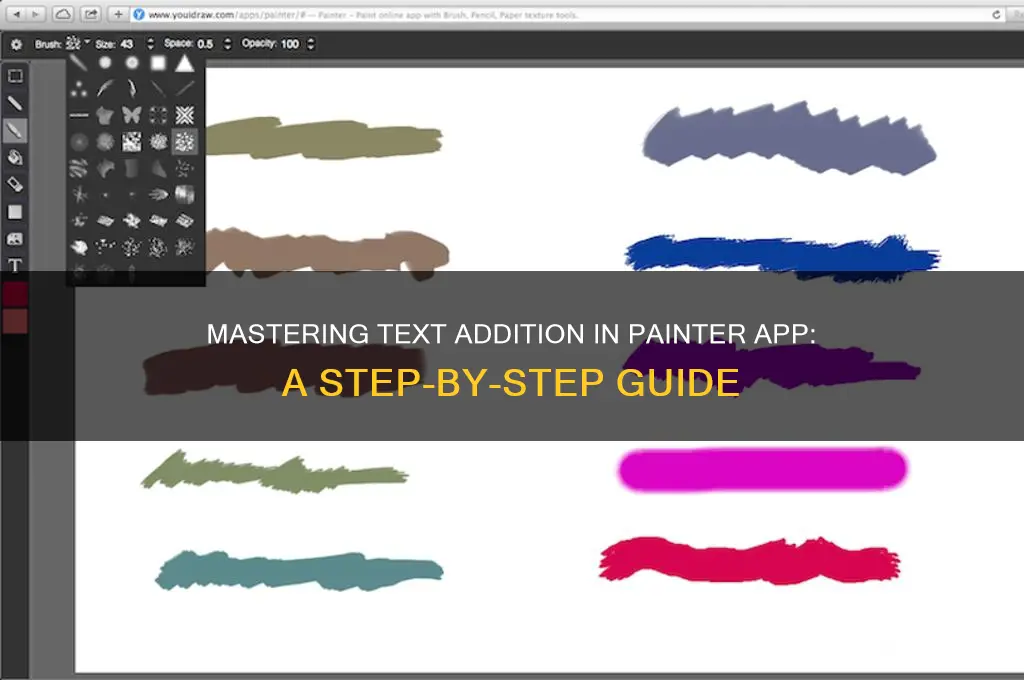Pick the selected speckle brush preset
The image size is (1024, 680).
coord(185,142)
